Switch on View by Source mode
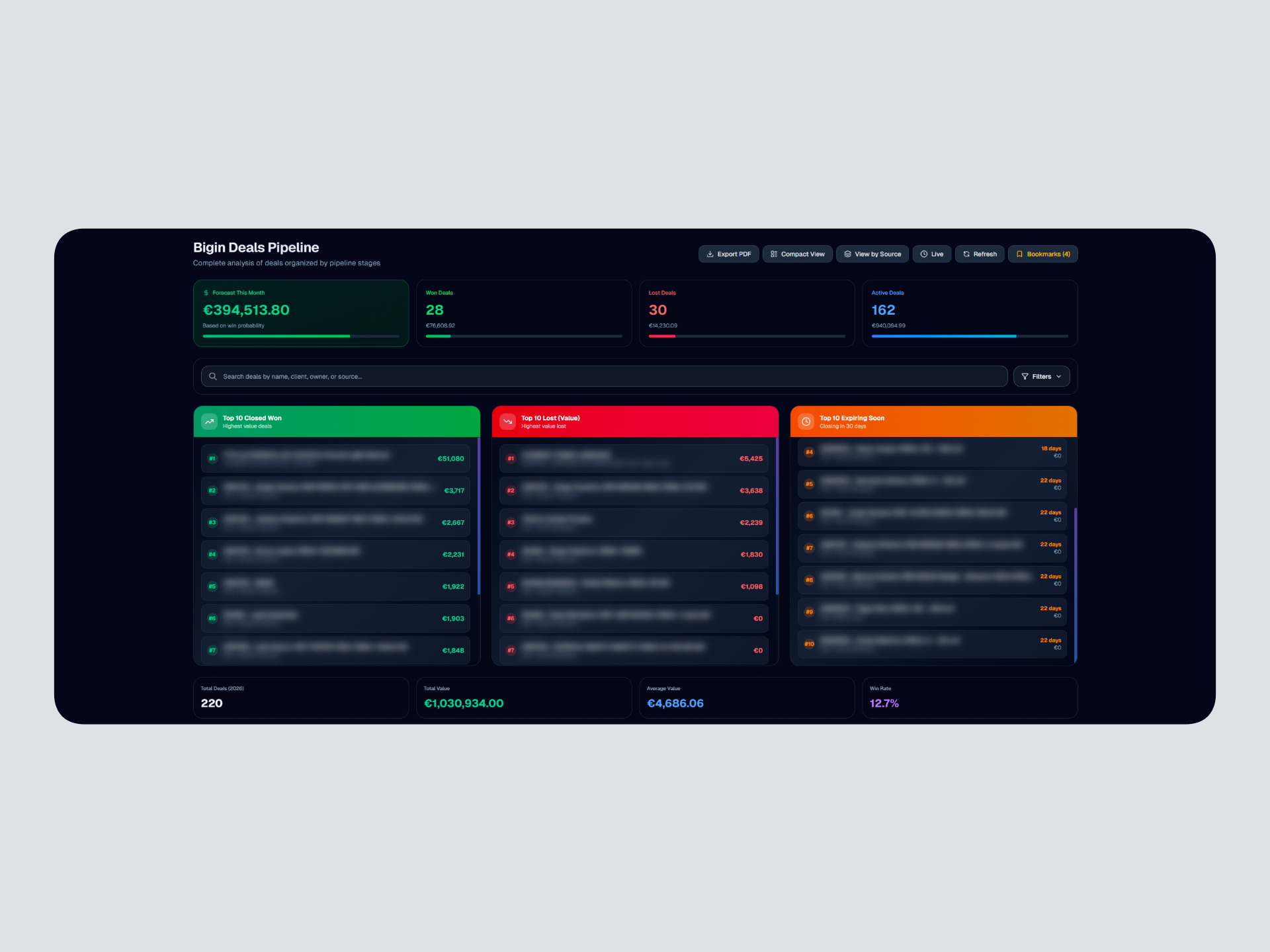Image resolution: width=1270 pixels, height=952 pixels. [872, 254]
